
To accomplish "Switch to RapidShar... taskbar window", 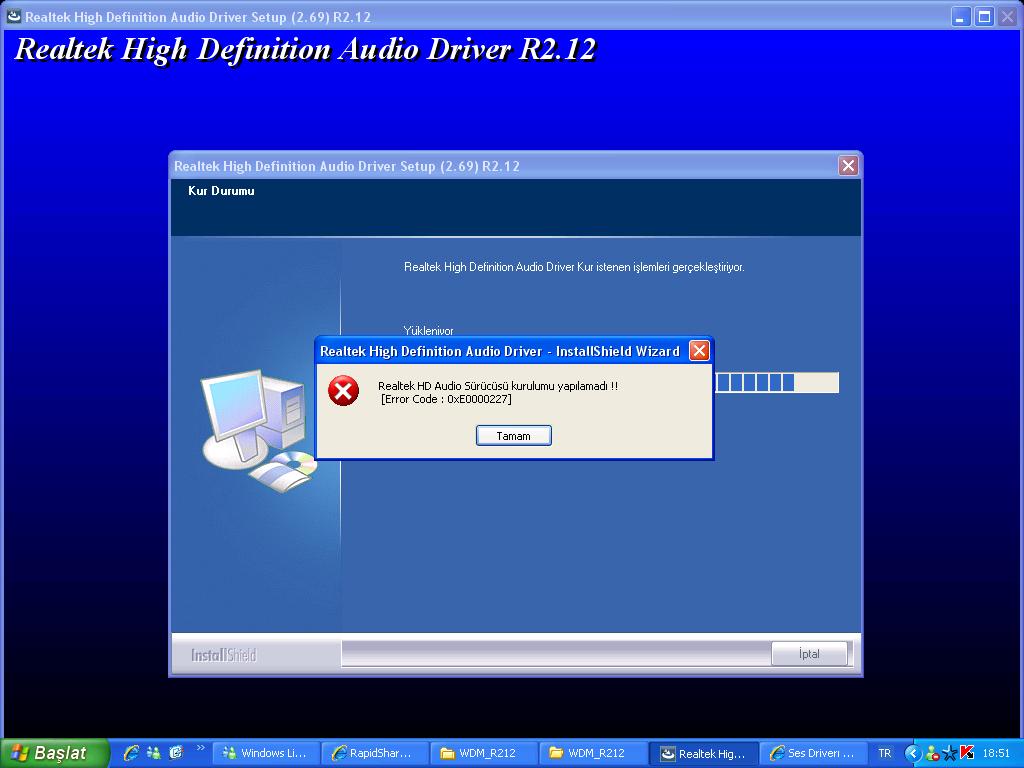I will [x=375, y=753].
